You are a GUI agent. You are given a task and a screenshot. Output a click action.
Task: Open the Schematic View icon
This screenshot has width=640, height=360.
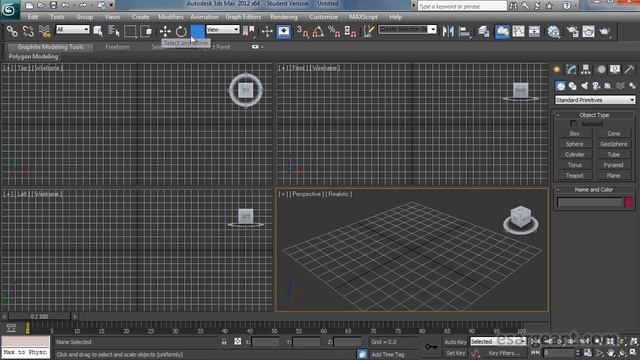coord(534,31)
